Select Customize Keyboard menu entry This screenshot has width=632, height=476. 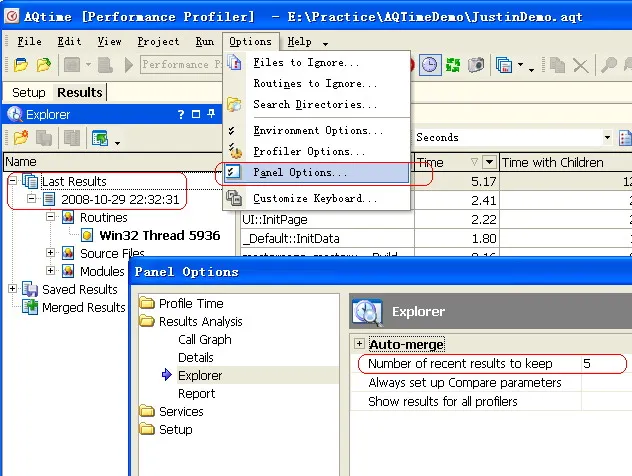[x=315, y=198]
